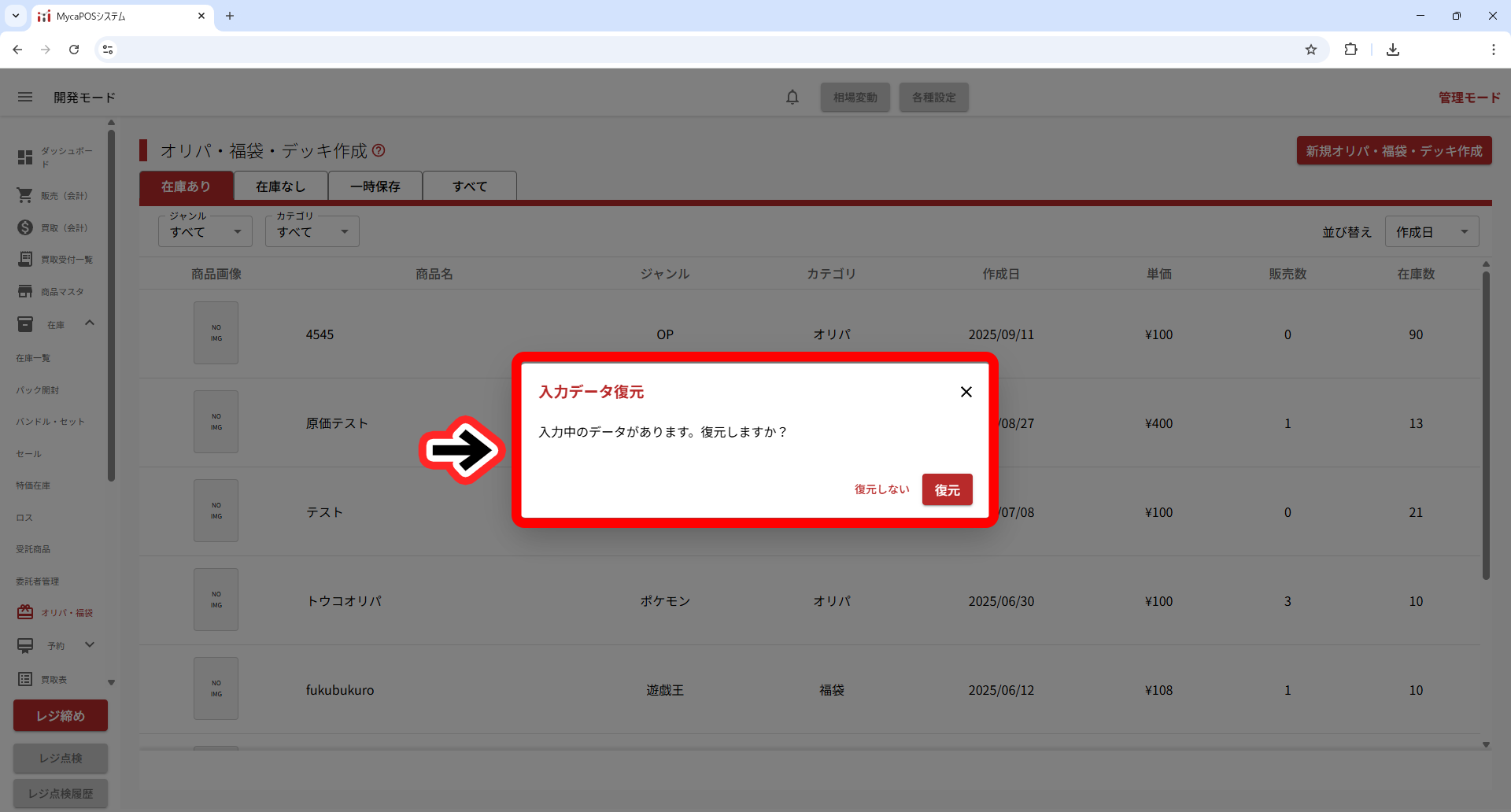Open the help icon beside the page title
Screen dimensions: 1511x812
[379, 150]
